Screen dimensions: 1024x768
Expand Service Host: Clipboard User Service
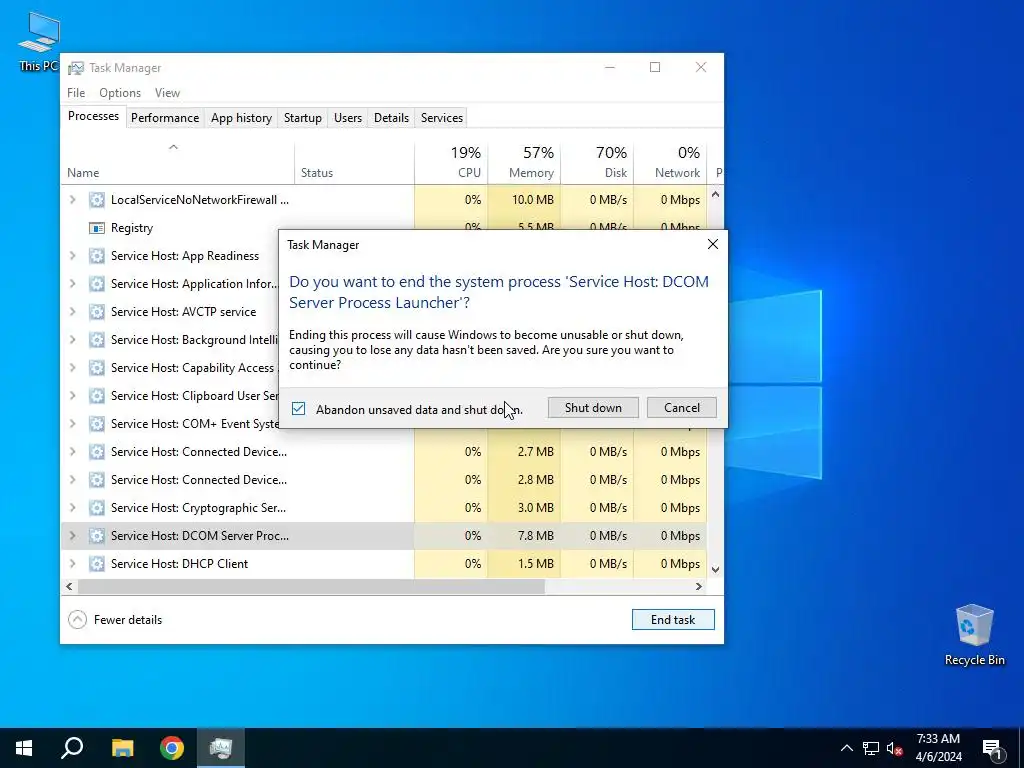click(x=72, y=396)
